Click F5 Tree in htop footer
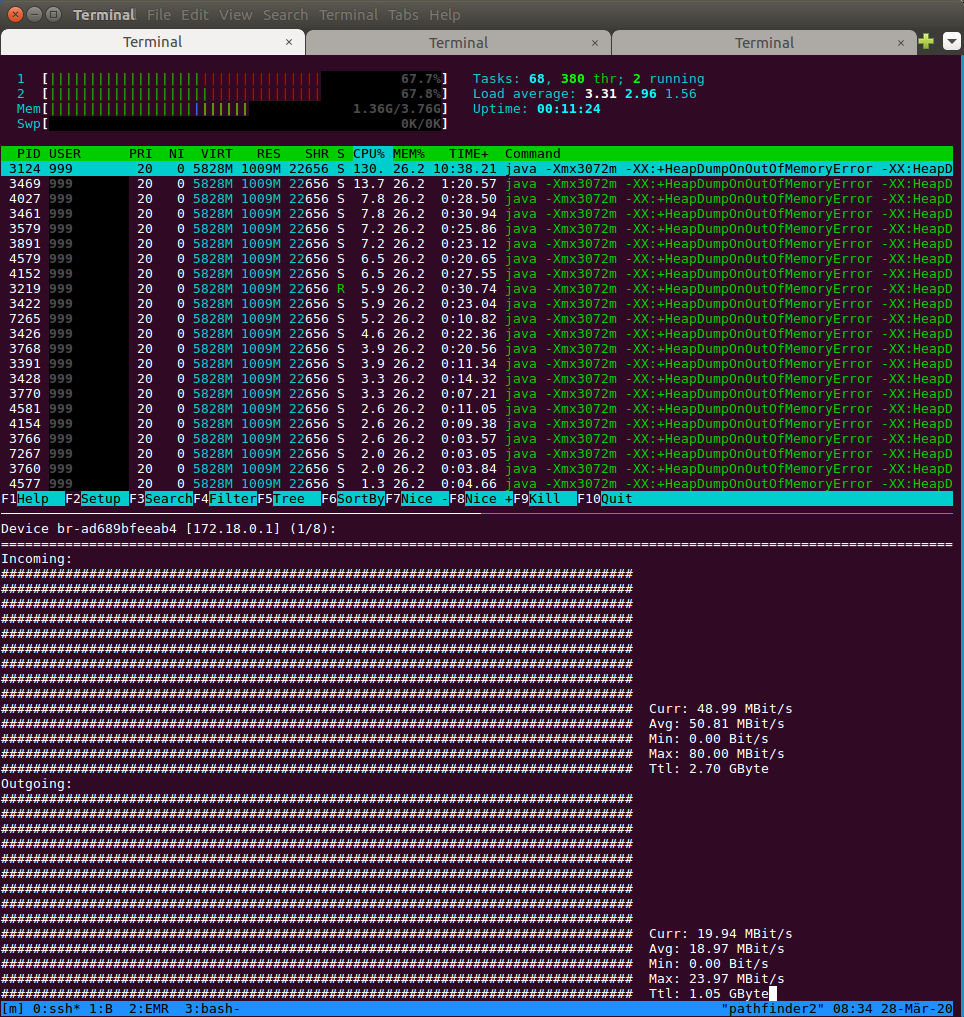 point(289,499)
